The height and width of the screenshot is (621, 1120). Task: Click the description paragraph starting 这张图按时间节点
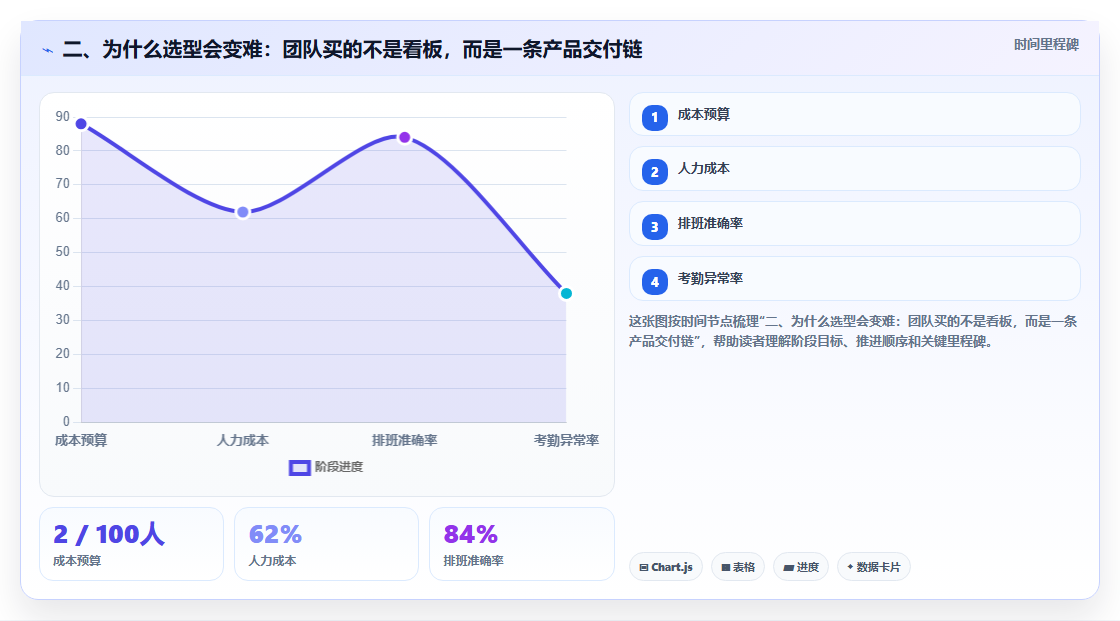853,331
